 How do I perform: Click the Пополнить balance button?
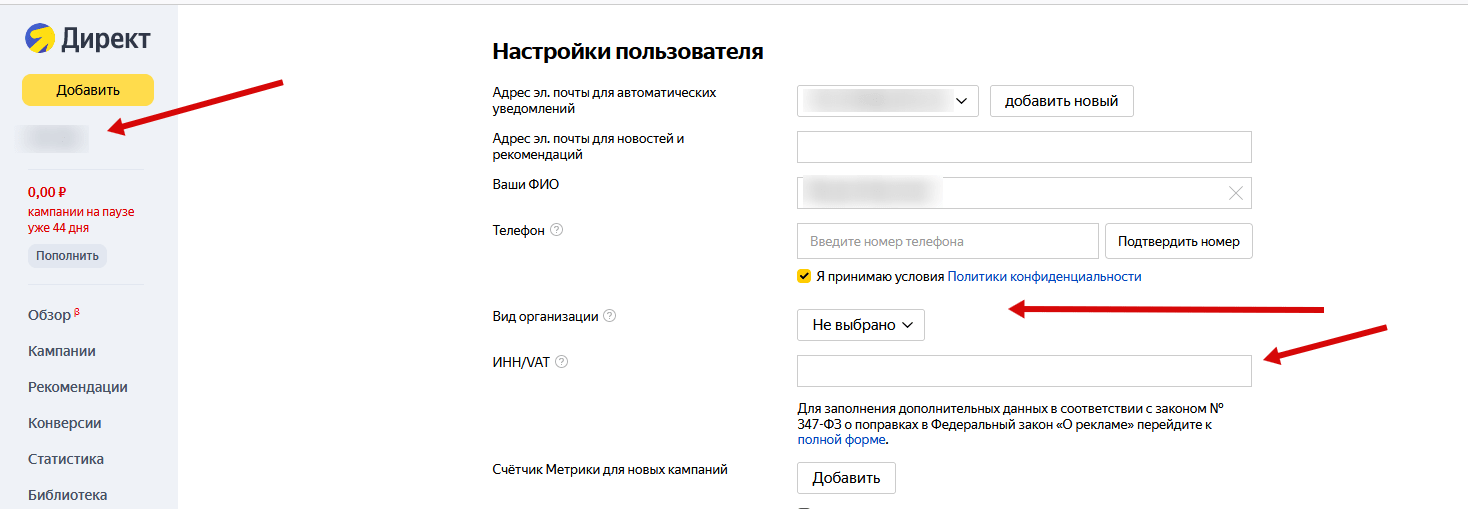pyautogui.click(x=67, y=255)
